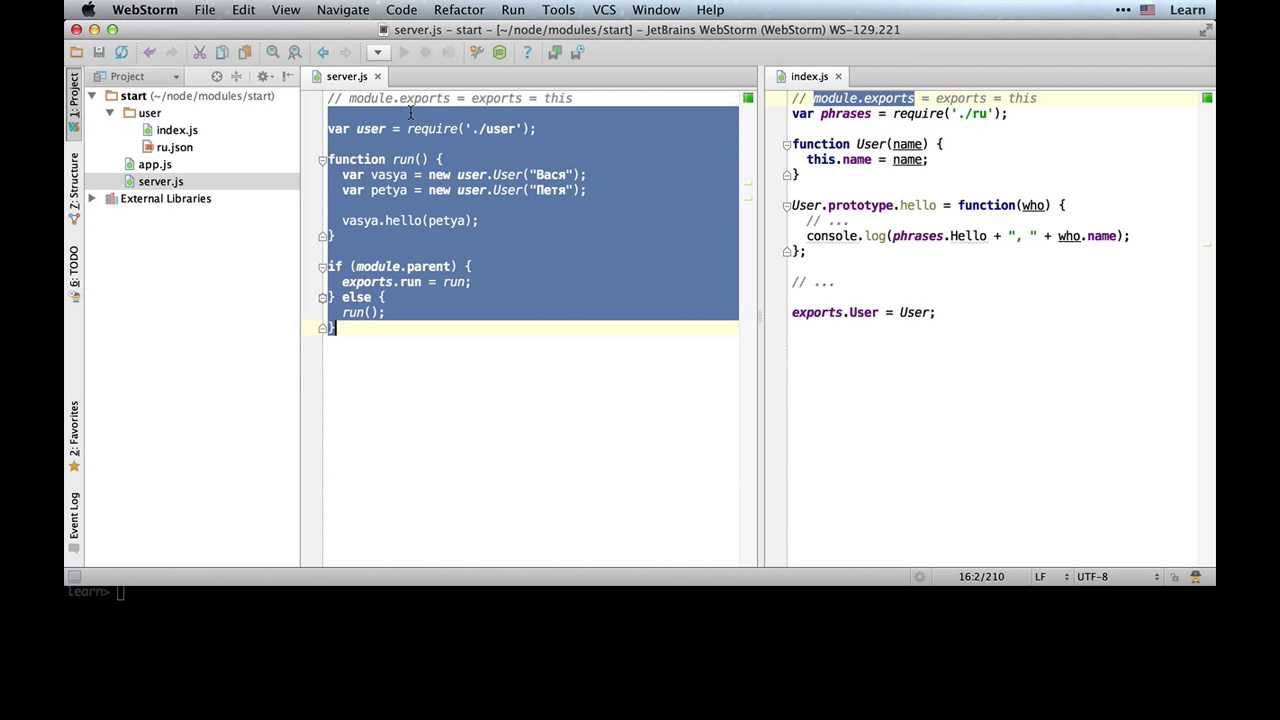
Task: Switch to the index.js editor tab
Action: coord(808,76)
